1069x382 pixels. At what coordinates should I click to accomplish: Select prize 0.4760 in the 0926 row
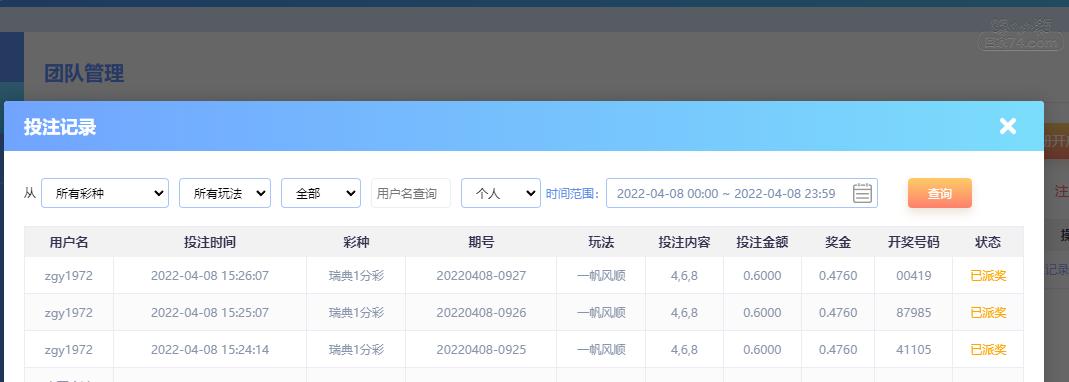click(x=838, y=313)
